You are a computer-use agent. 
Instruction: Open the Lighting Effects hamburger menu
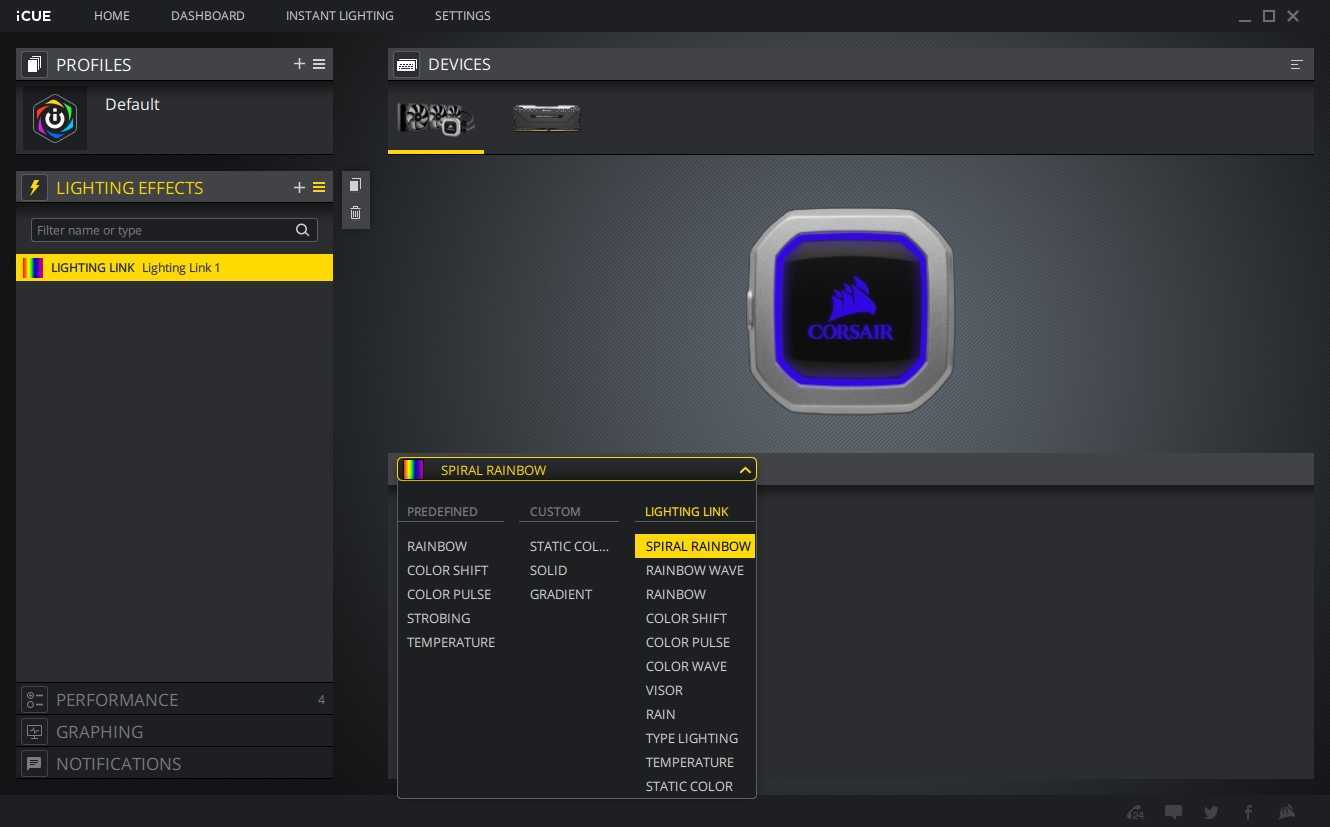[319, 188]
